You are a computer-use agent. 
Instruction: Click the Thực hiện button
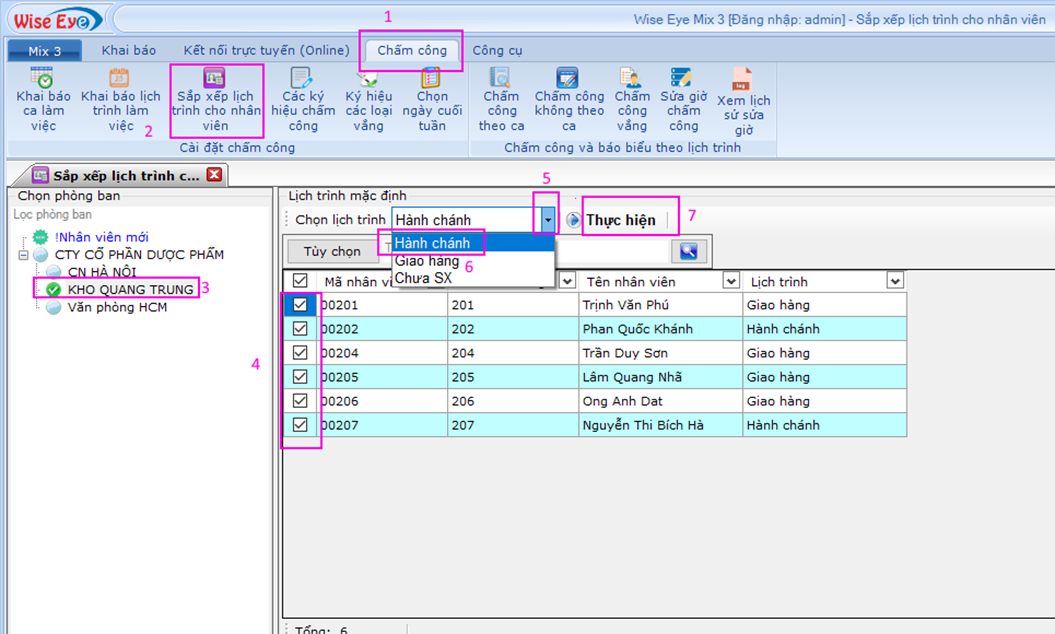(620, 220)
